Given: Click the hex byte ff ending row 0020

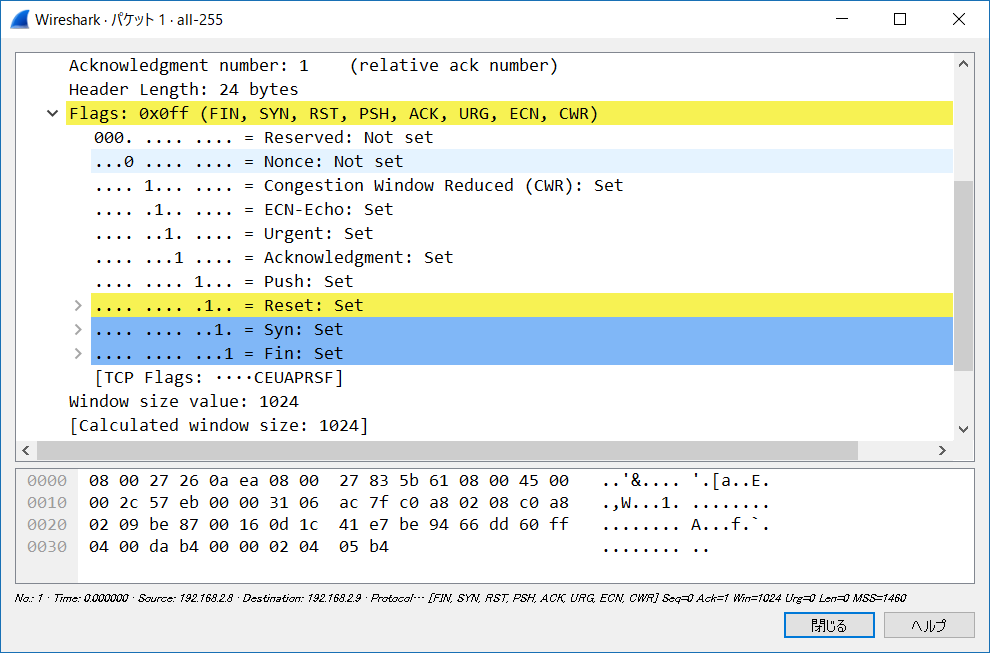Looking at the screenshot, I should [559, 525].
